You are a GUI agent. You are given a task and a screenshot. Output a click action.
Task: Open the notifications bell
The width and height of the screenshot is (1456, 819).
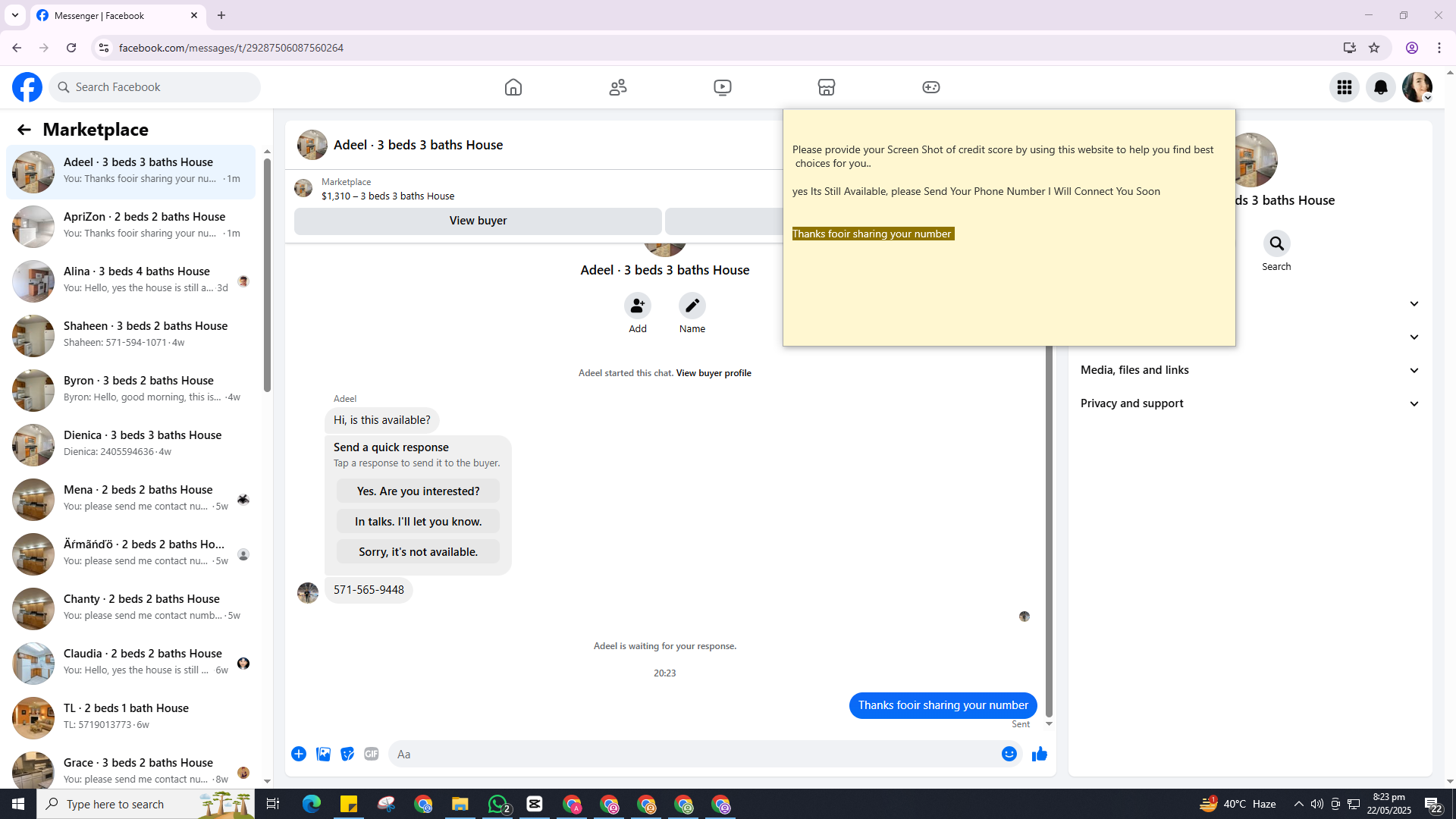[x=1381, y=87]
